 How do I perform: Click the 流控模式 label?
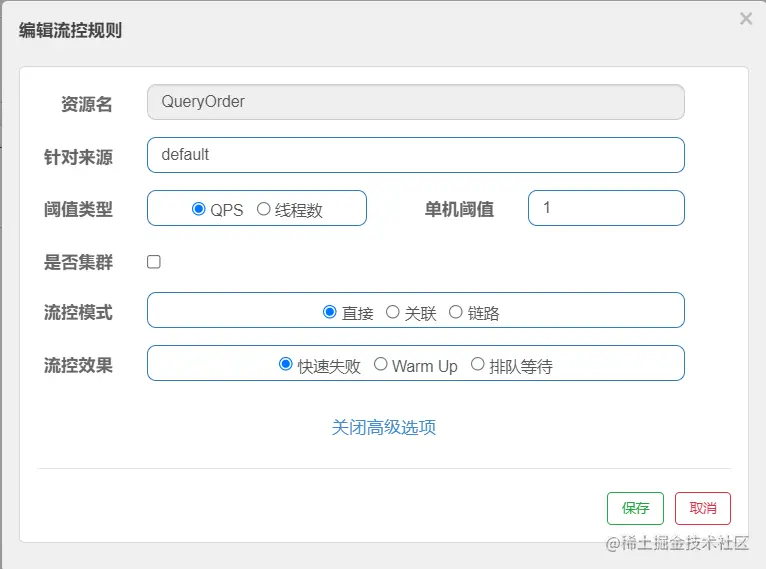pyautogui.click(x=78, y=313)
